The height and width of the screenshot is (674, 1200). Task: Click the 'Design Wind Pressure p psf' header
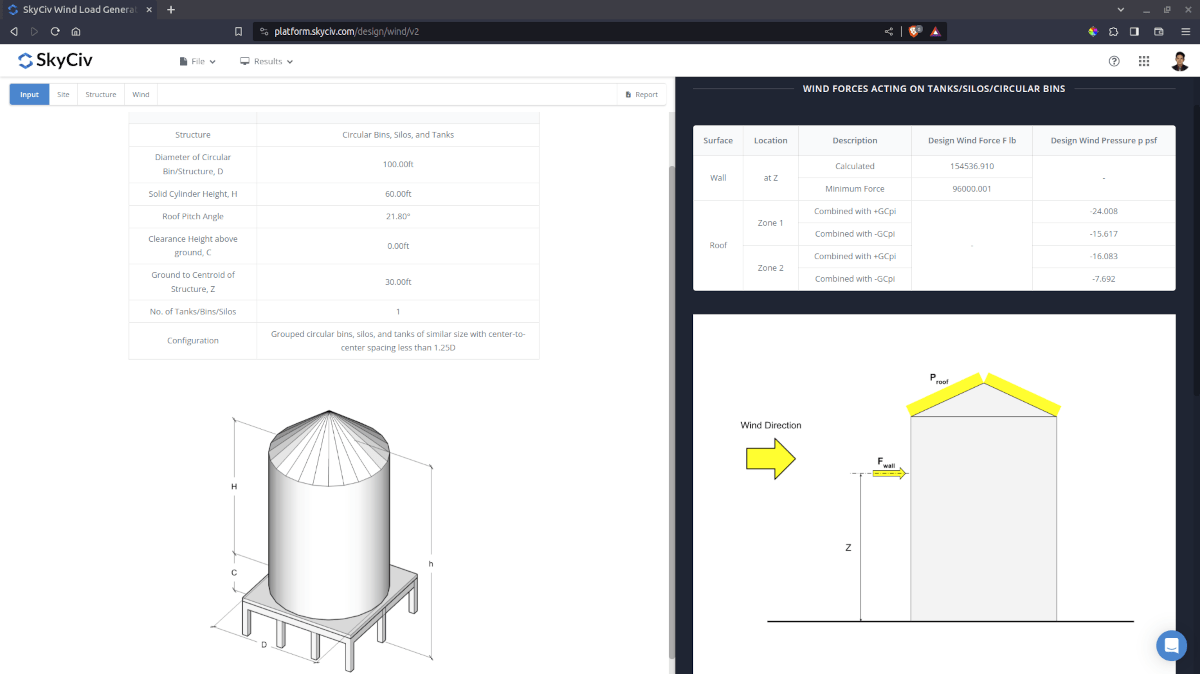(x=1104, y=141)
